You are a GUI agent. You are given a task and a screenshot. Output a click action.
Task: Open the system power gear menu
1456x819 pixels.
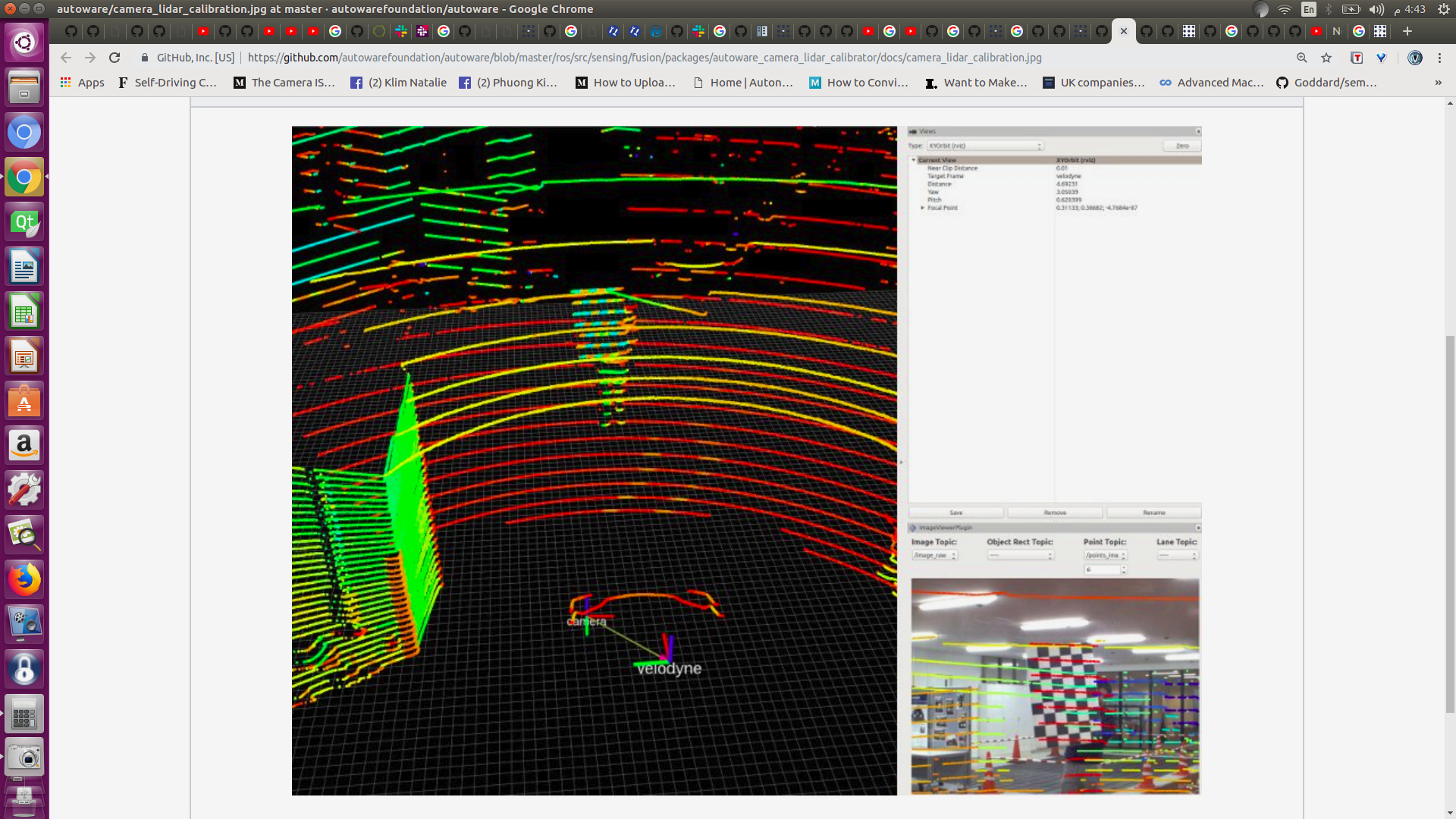(1444, 9)
